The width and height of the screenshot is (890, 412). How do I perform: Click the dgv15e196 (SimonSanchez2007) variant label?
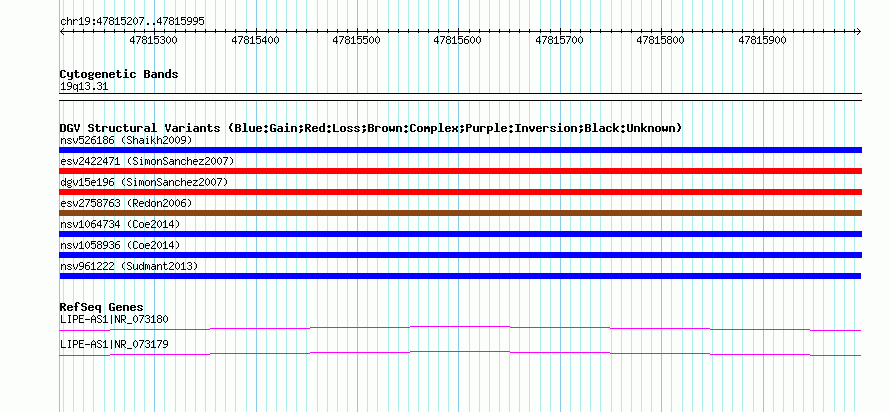pyautogui.click(x=144, y=182)
